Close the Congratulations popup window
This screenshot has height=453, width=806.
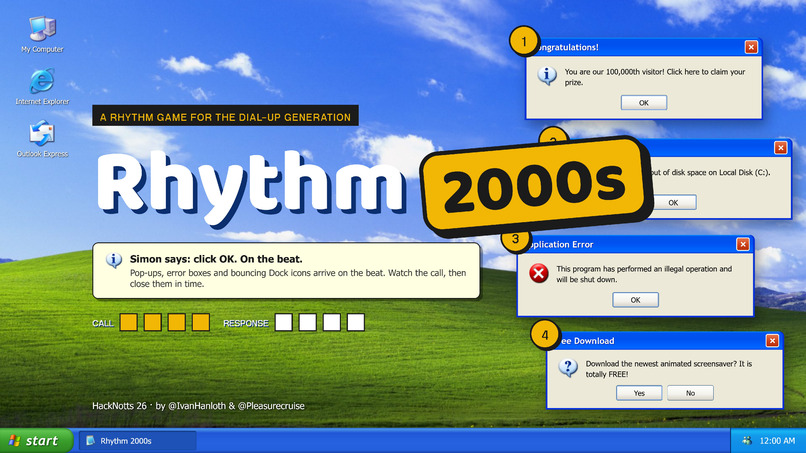coord(751,47)
